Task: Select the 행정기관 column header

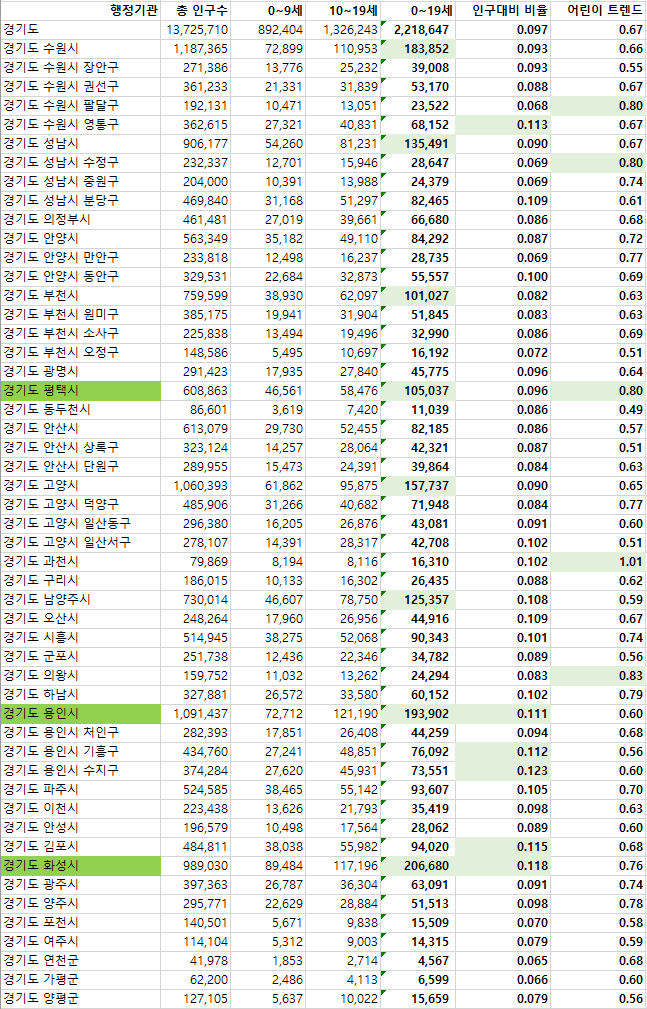Action: pyautogui.click(x=132, y=11)
